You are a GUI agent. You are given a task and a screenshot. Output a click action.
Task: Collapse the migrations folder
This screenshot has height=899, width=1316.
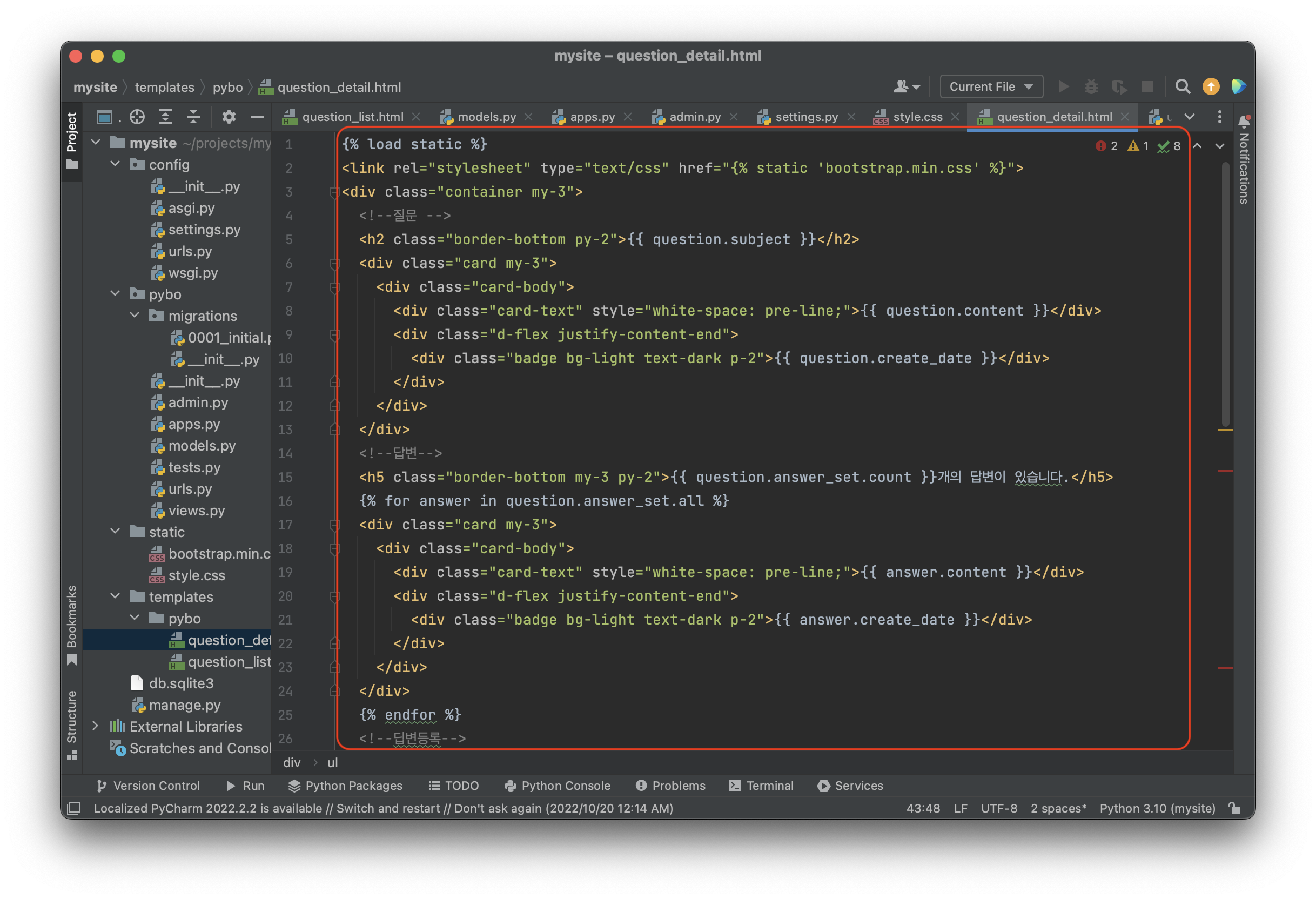(x=135, y=316)
